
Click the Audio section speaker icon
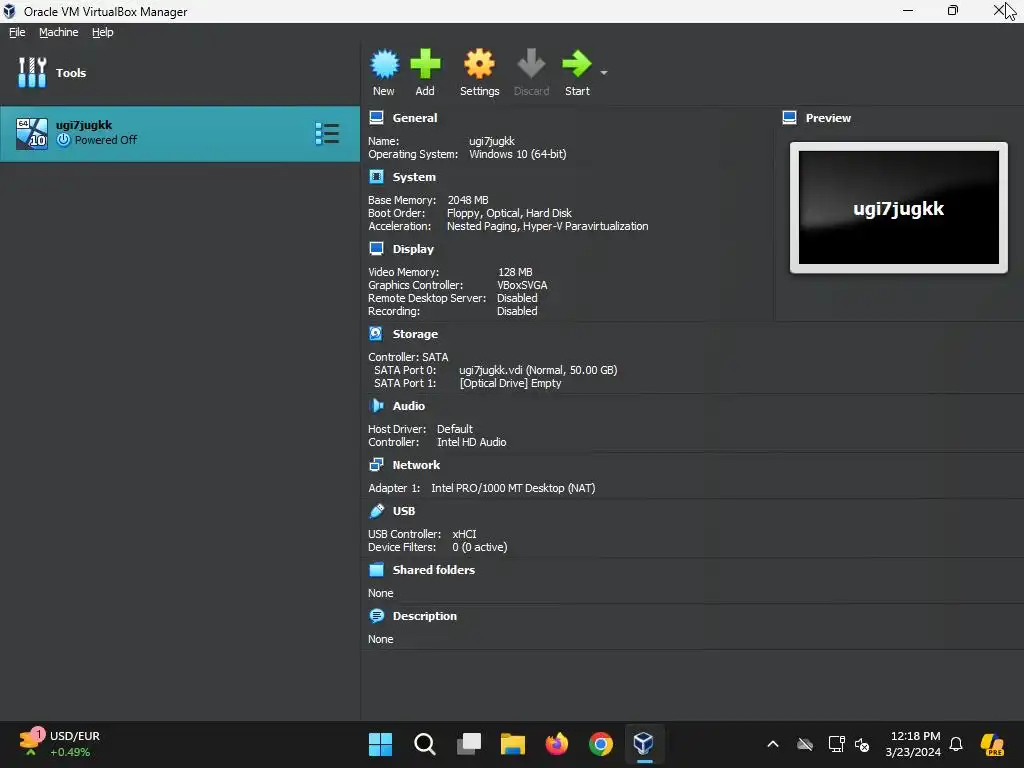point(376,406)
